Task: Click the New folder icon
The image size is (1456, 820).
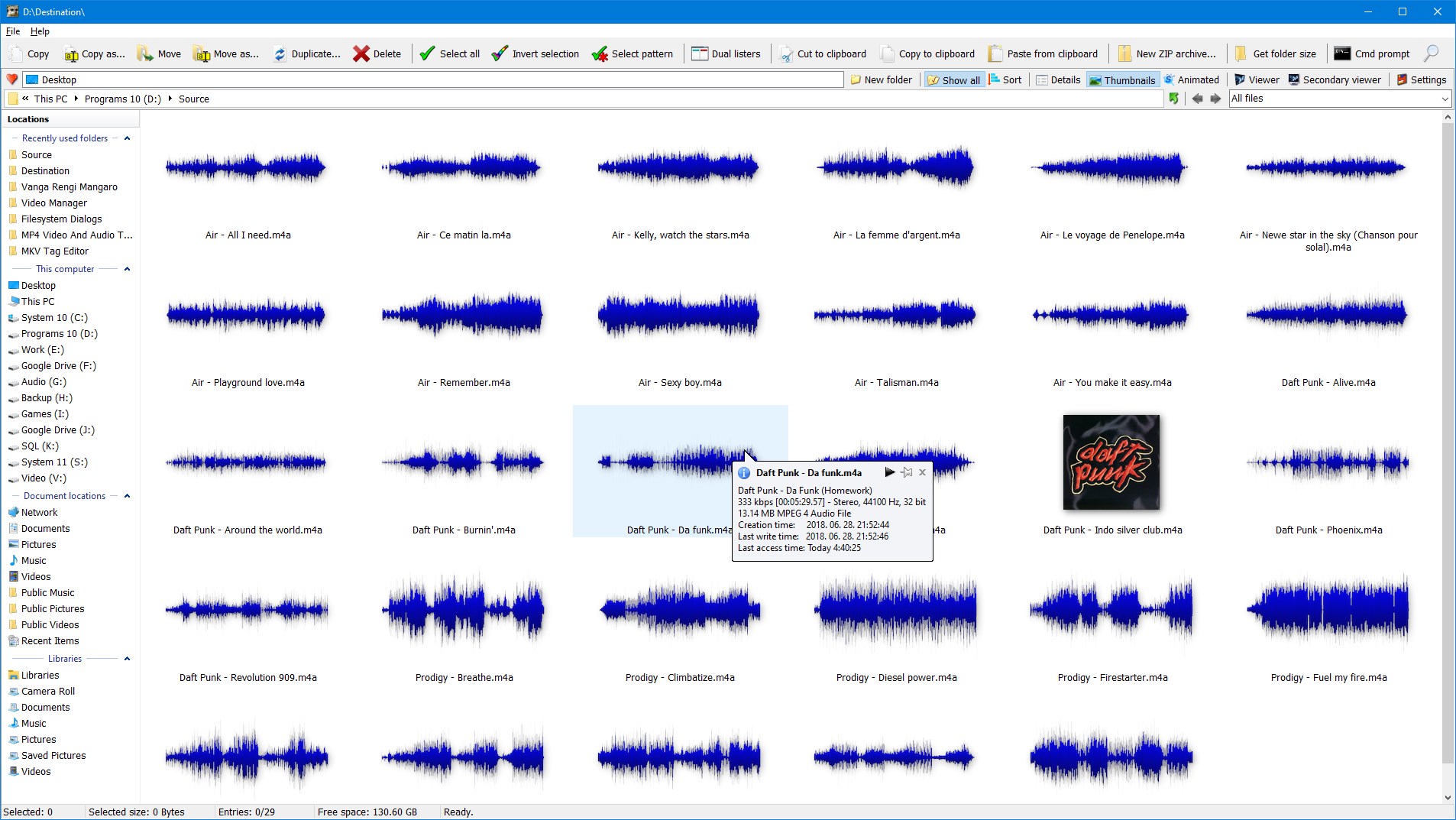Action: point(856,79)
